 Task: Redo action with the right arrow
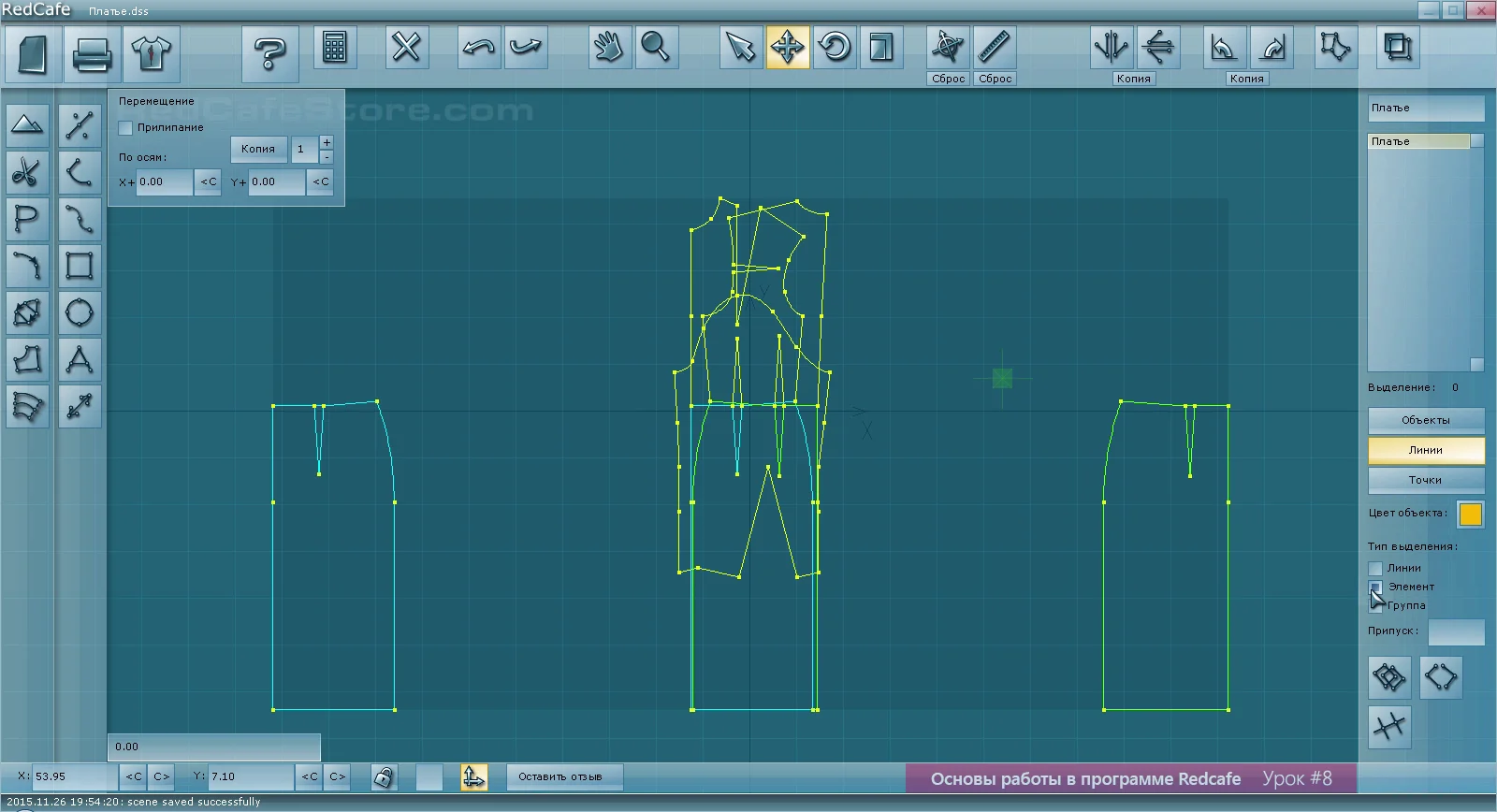point(526,47)
